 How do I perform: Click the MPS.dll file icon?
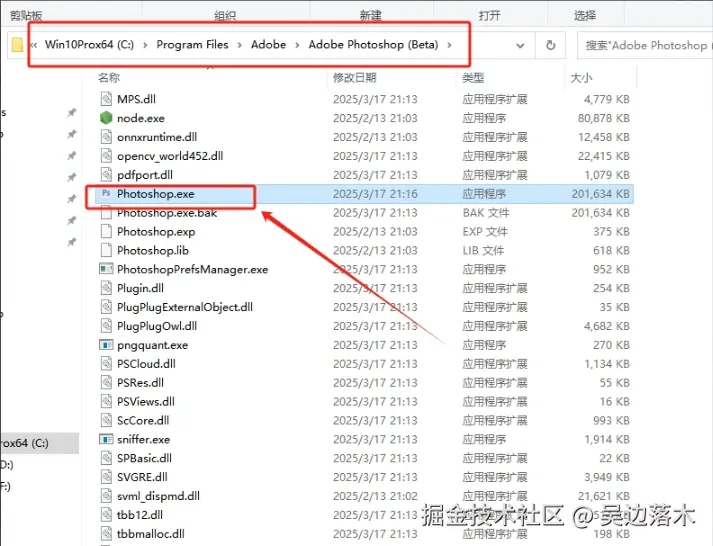(x=106, y=99)
